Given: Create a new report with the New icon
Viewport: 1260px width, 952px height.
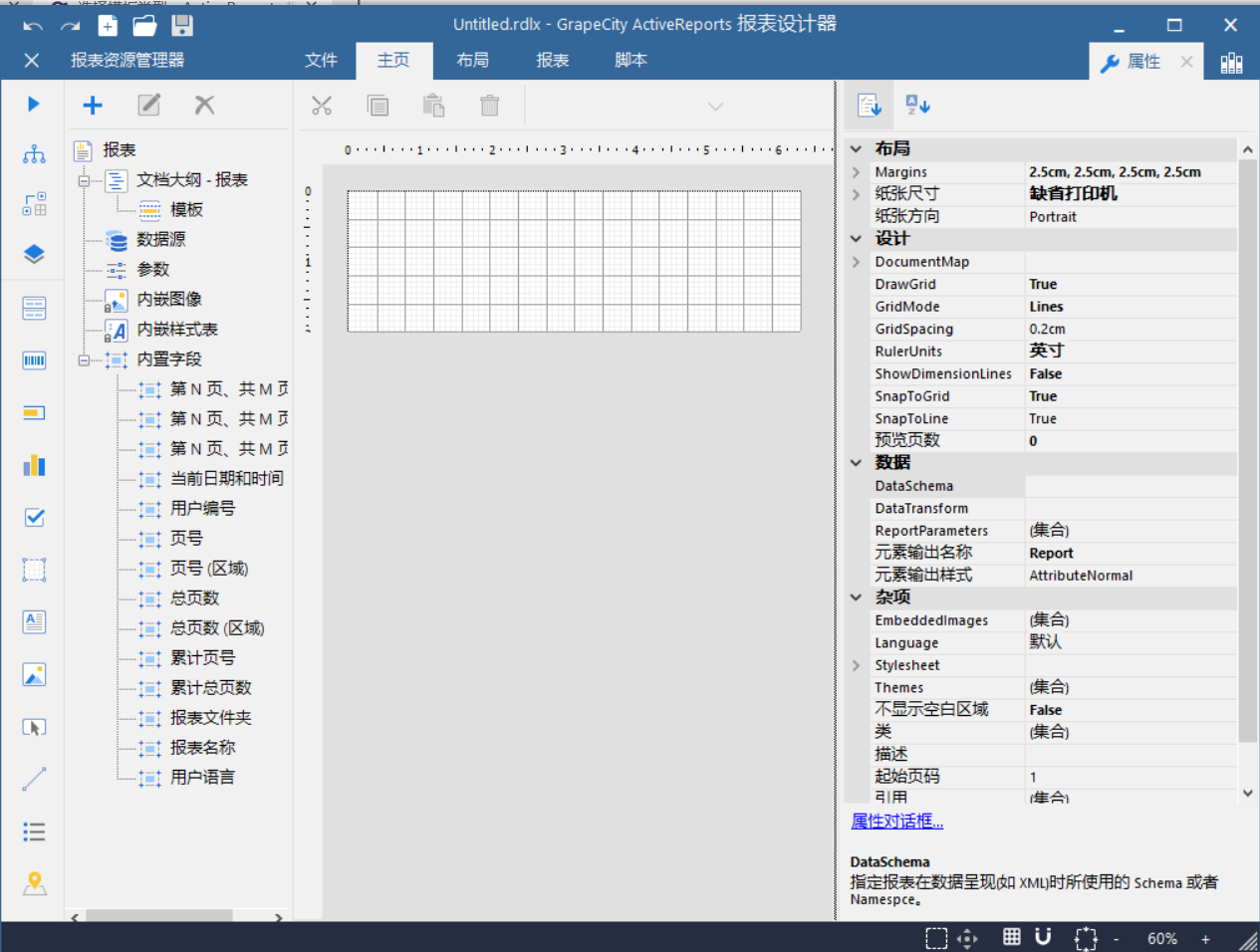Looking at the screenshot, I should [x=108, y=25].
